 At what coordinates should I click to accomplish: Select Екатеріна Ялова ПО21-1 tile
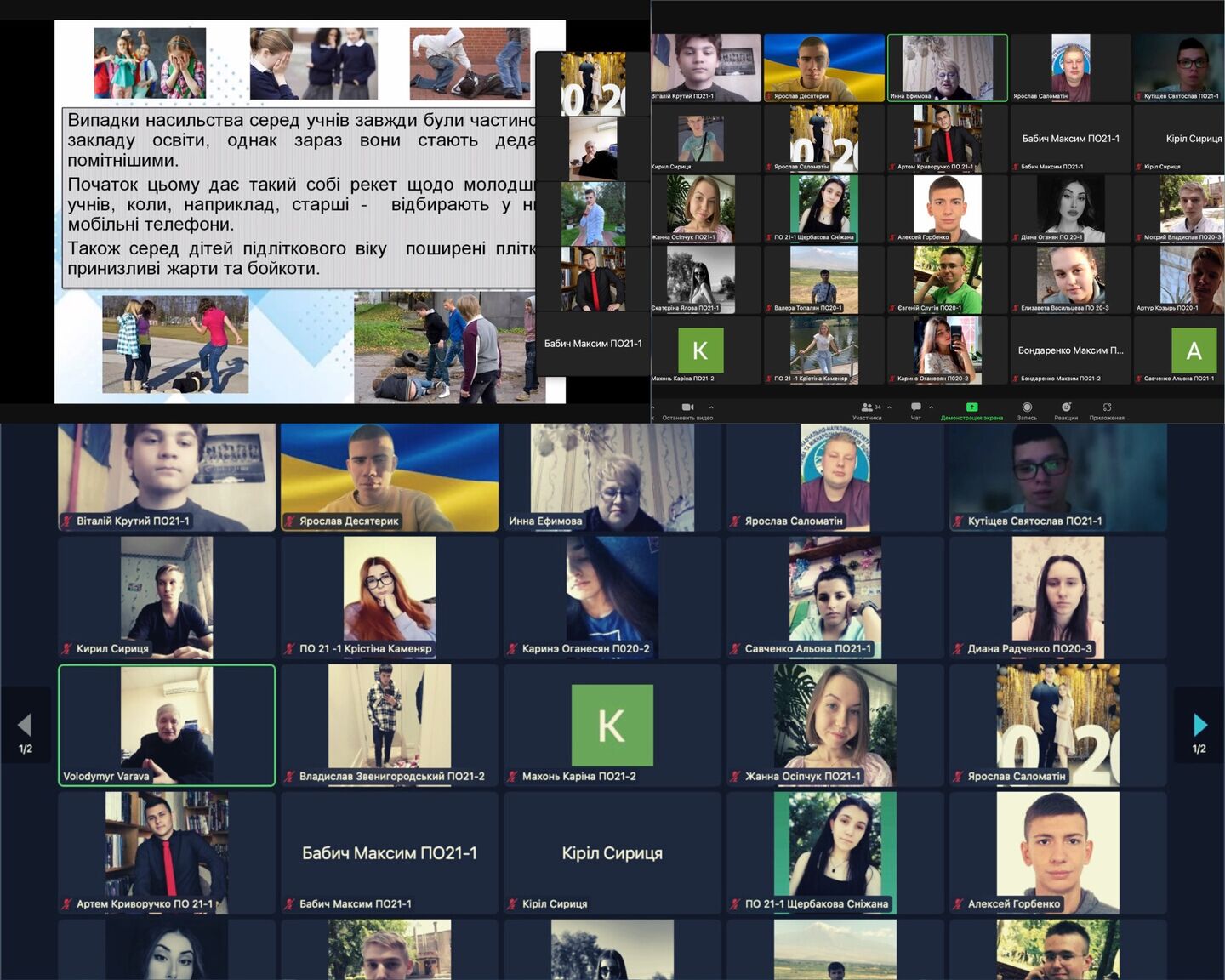tap(705, 280)
